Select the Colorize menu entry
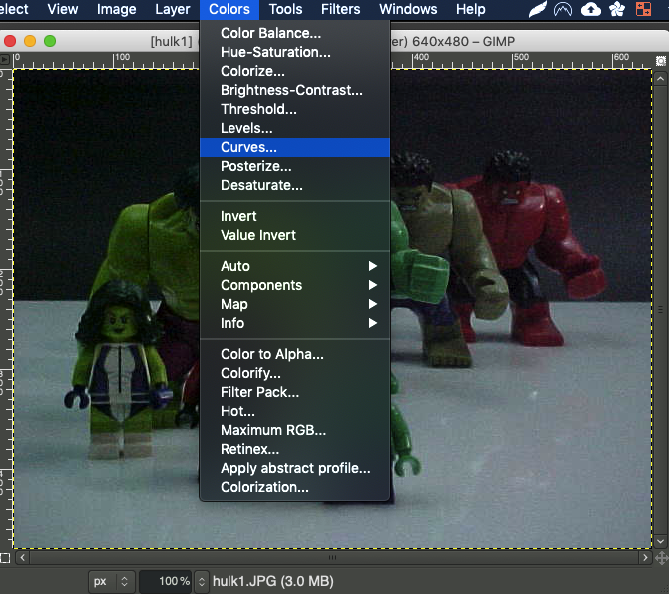Viewport: 669px width, 594px height. (x=295, y=71)
